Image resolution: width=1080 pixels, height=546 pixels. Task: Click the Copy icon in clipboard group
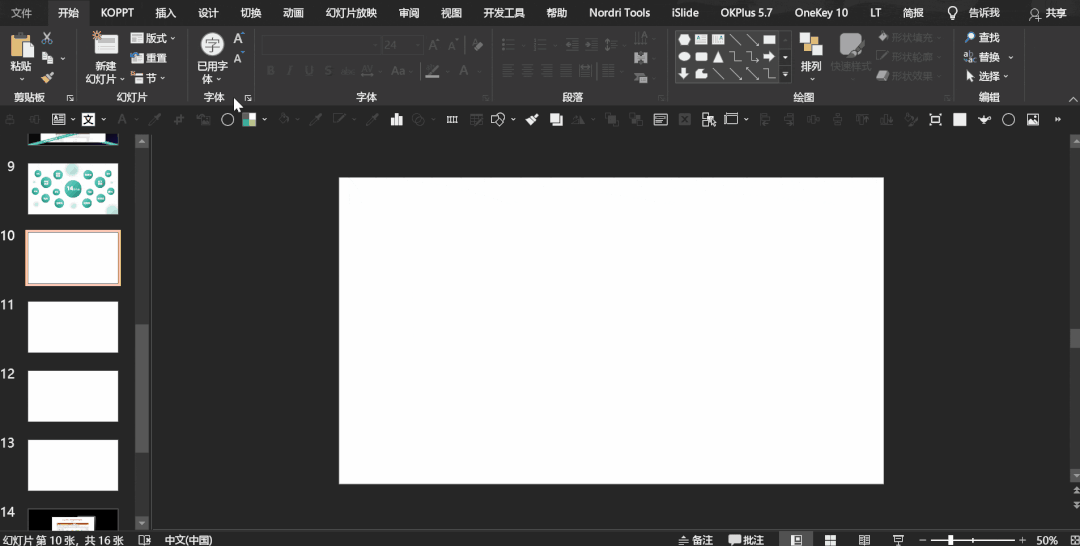(x=48, y=58)
